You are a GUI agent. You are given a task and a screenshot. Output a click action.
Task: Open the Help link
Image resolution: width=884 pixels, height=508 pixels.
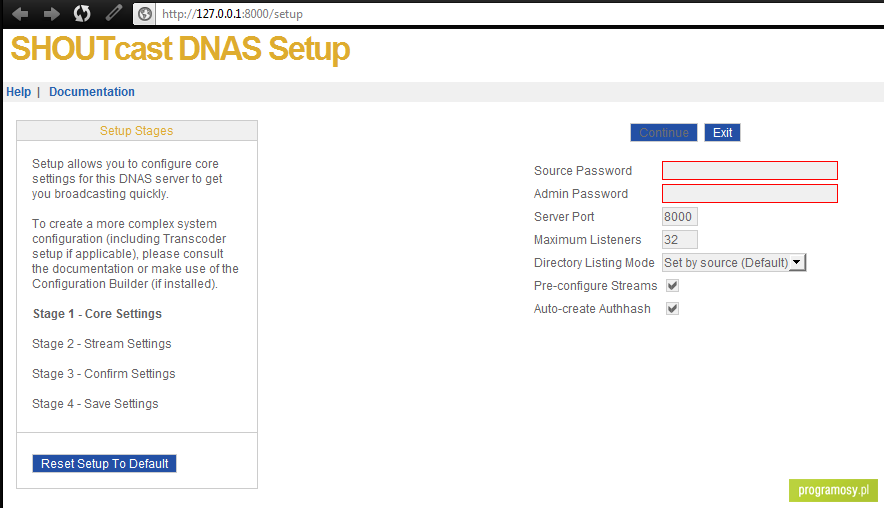19,92
